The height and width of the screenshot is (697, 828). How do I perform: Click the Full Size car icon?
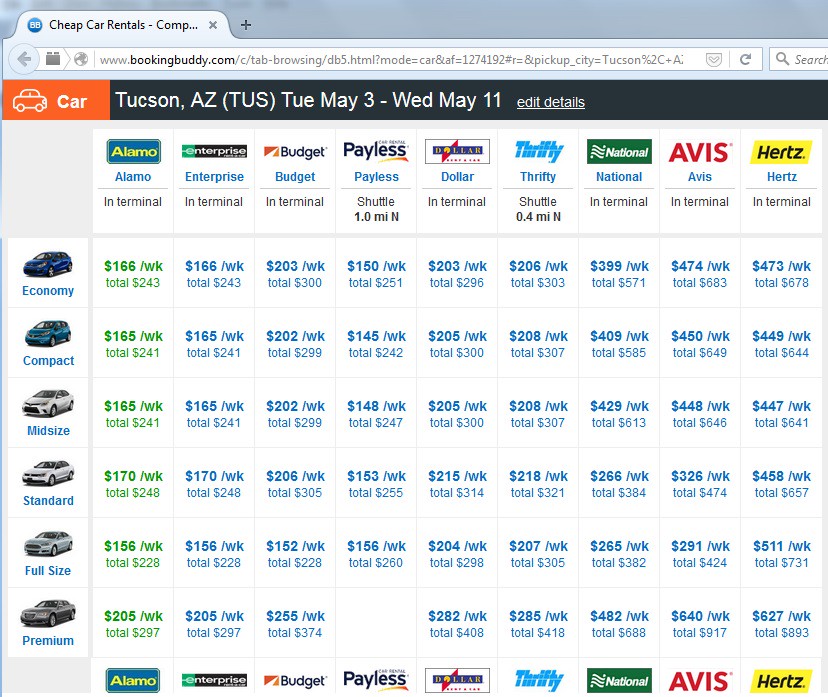(47, 546)
